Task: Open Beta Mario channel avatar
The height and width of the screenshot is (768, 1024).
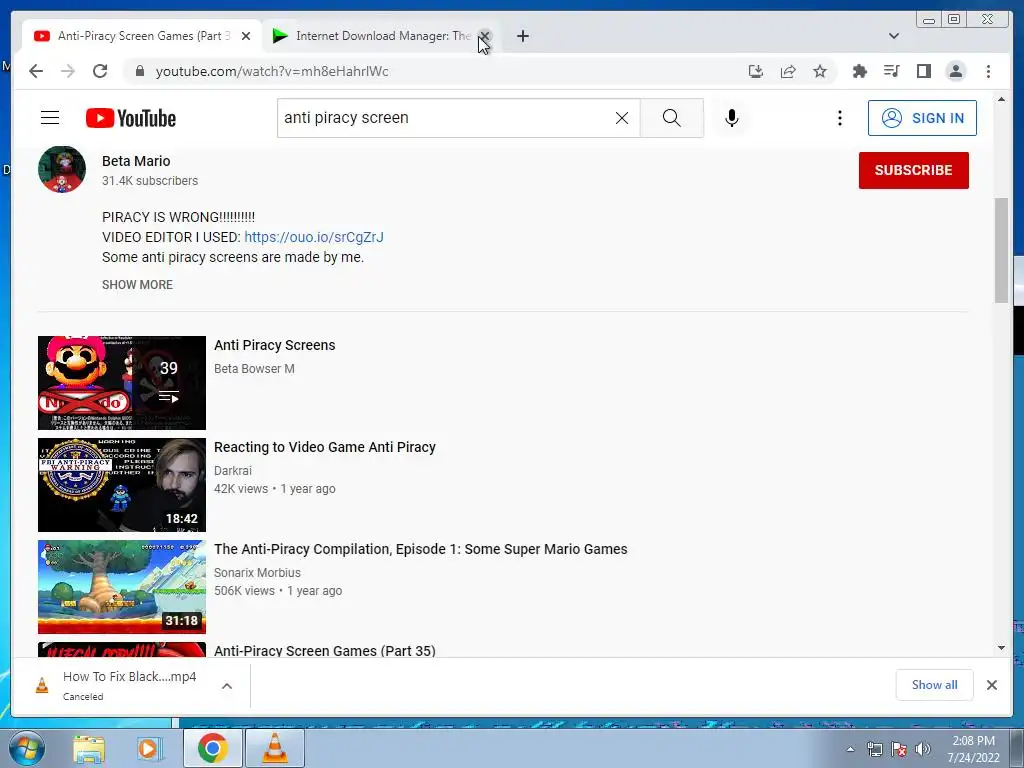Action: pyautogui.click(x=62, y=169)
